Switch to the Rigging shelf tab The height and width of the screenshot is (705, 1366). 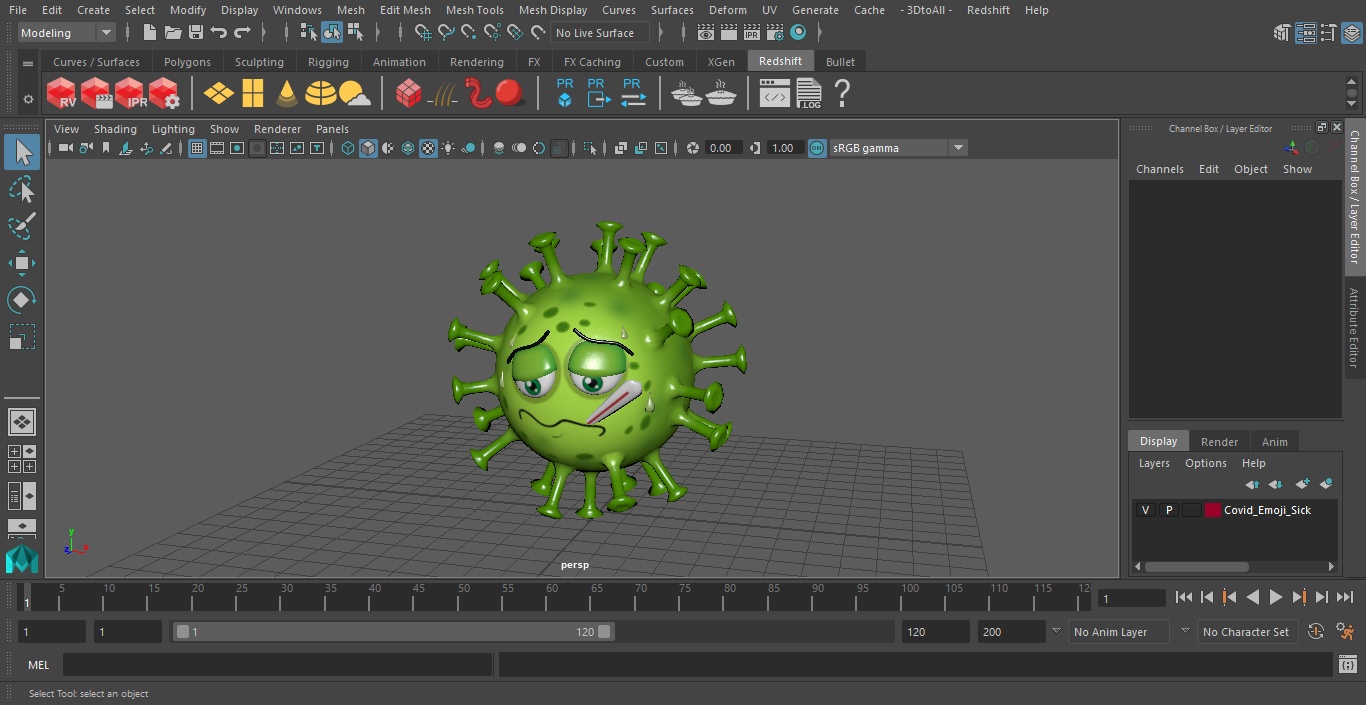[x=328, y=62]
